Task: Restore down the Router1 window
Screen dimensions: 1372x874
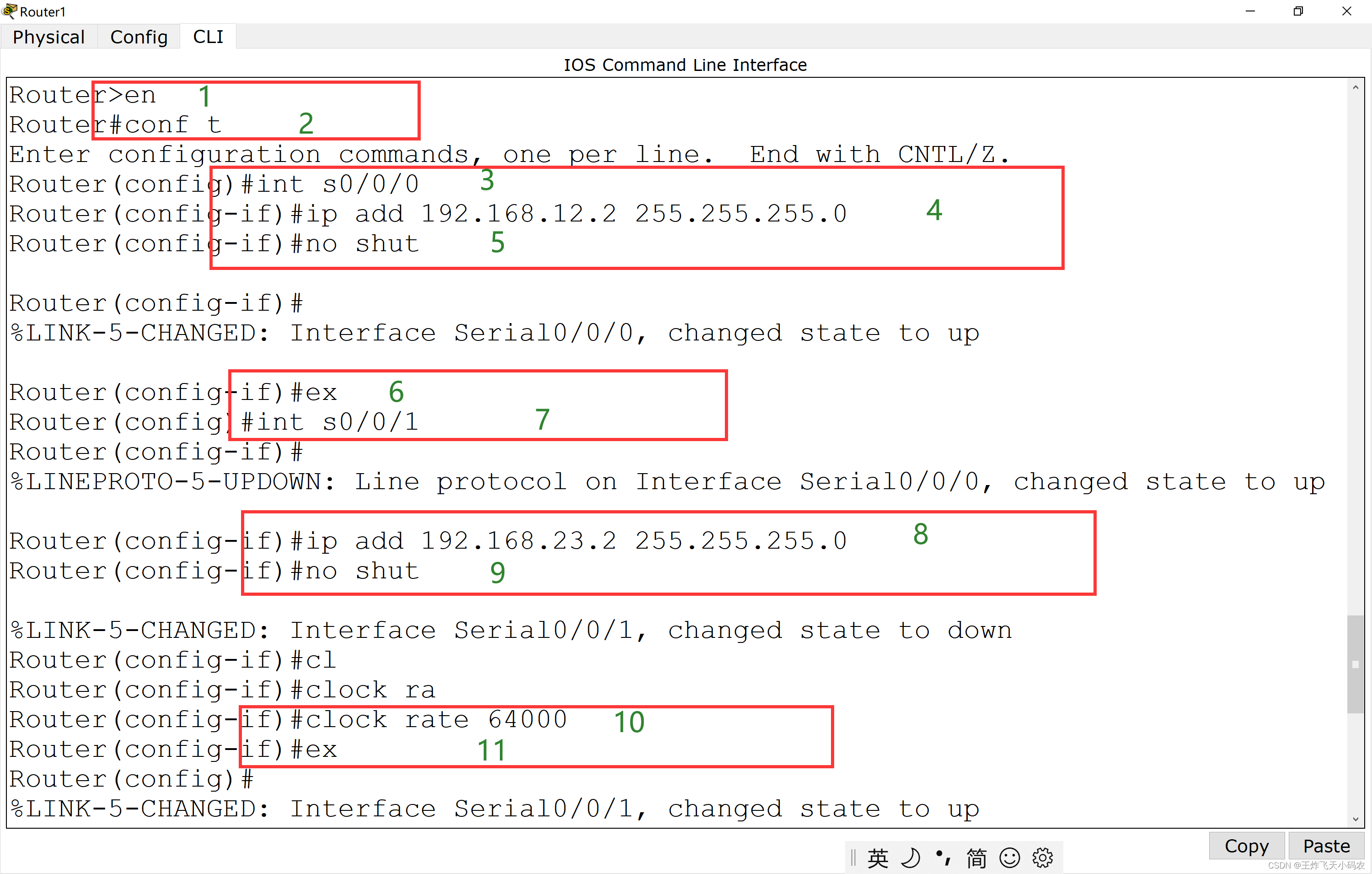Action: (1298, 11)
